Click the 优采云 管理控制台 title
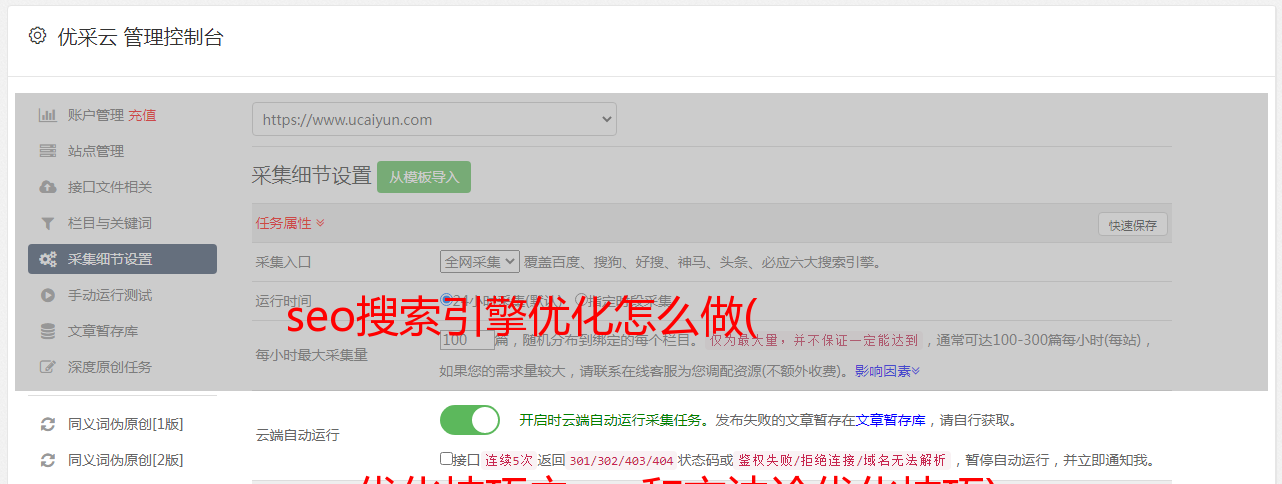Viewport: 1282px width, 484px height. pos(140,37)
